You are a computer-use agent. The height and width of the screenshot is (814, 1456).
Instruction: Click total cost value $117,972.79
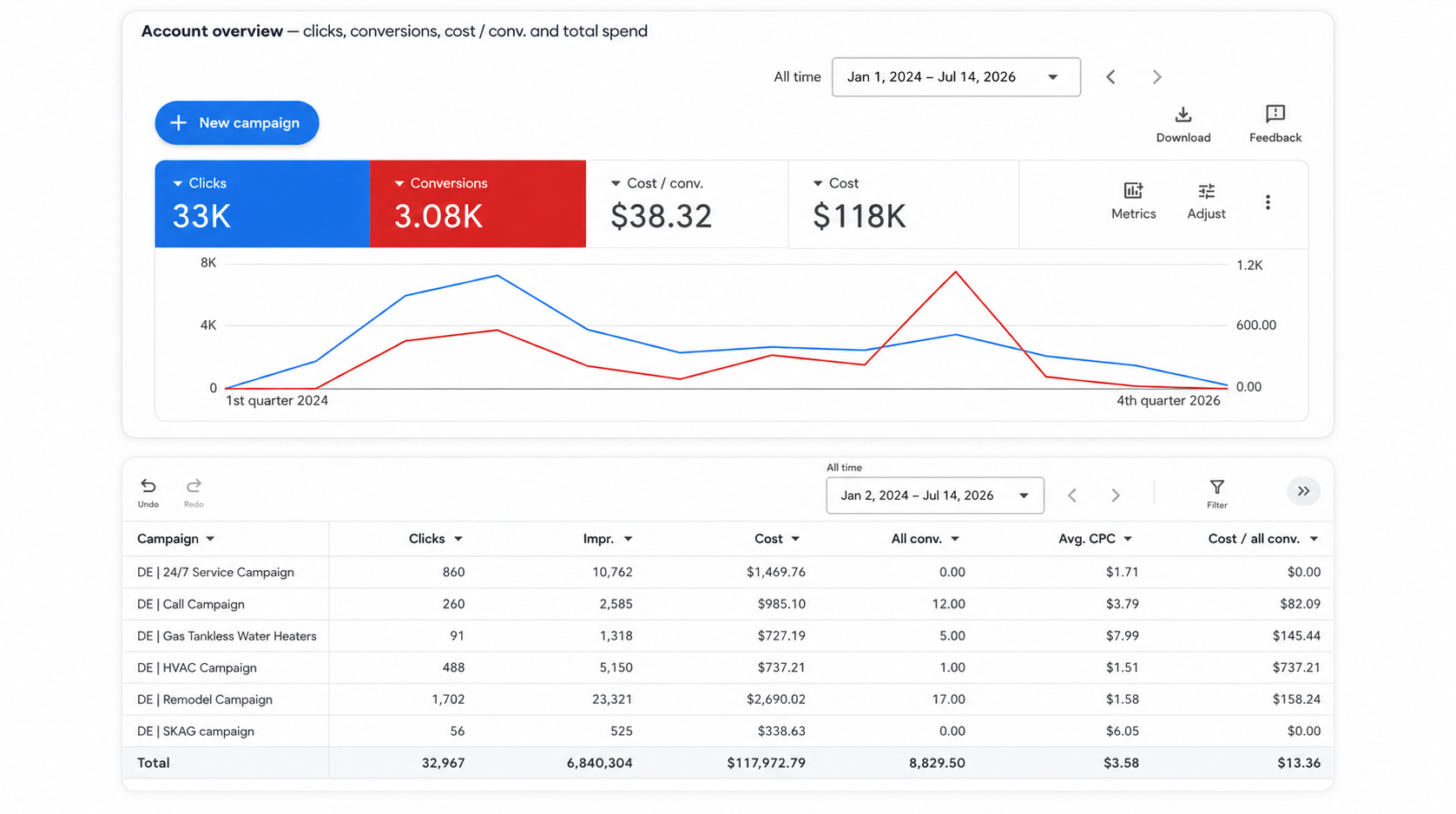[766, 763]
